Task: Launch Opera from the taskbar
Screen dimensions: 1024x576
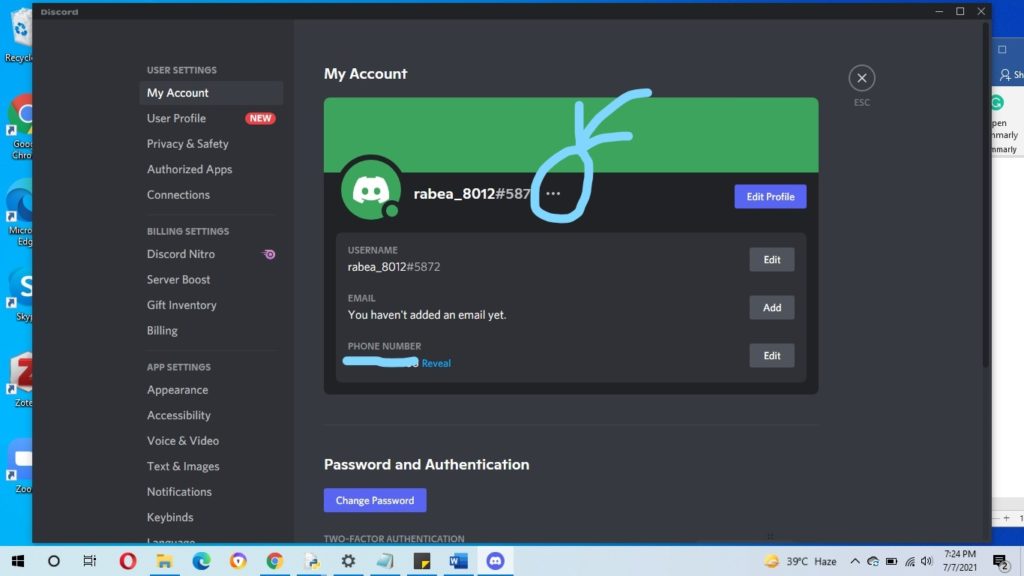Action: (x=127, y=561)
